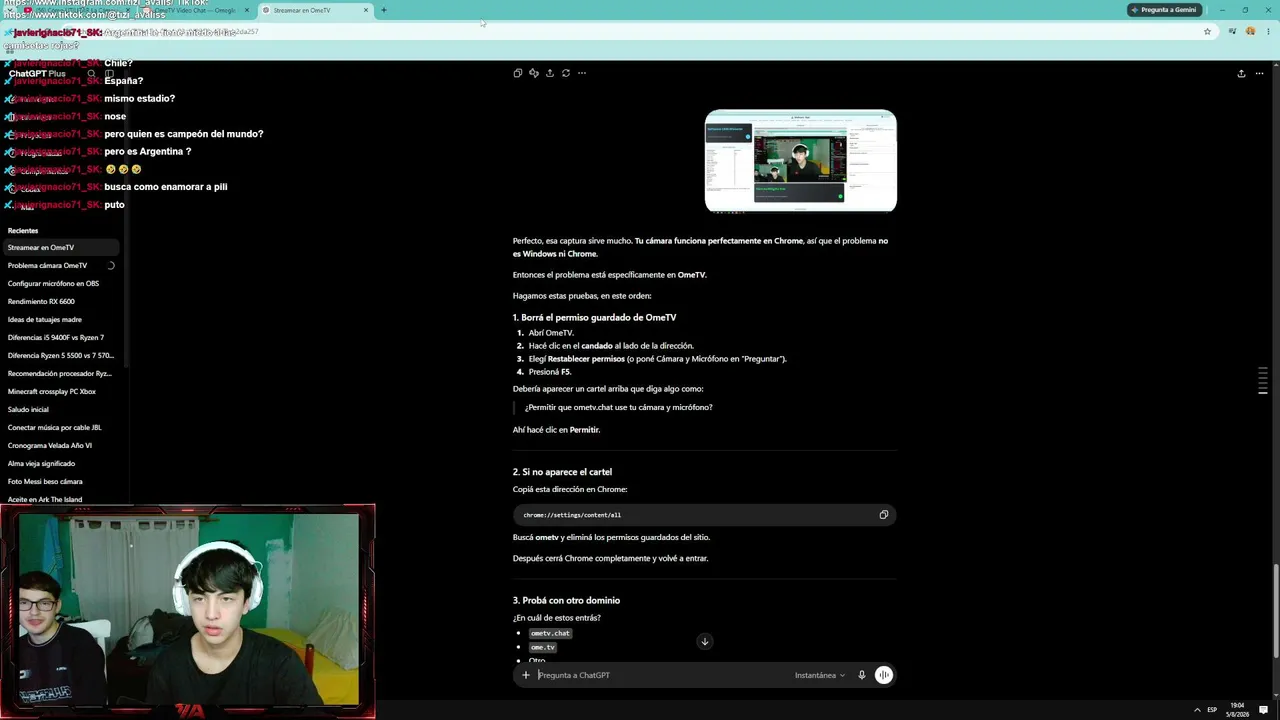Open the Cronograma Velada Año VI chat
This screenshot has height=720, width=1280.
(60, 445)
